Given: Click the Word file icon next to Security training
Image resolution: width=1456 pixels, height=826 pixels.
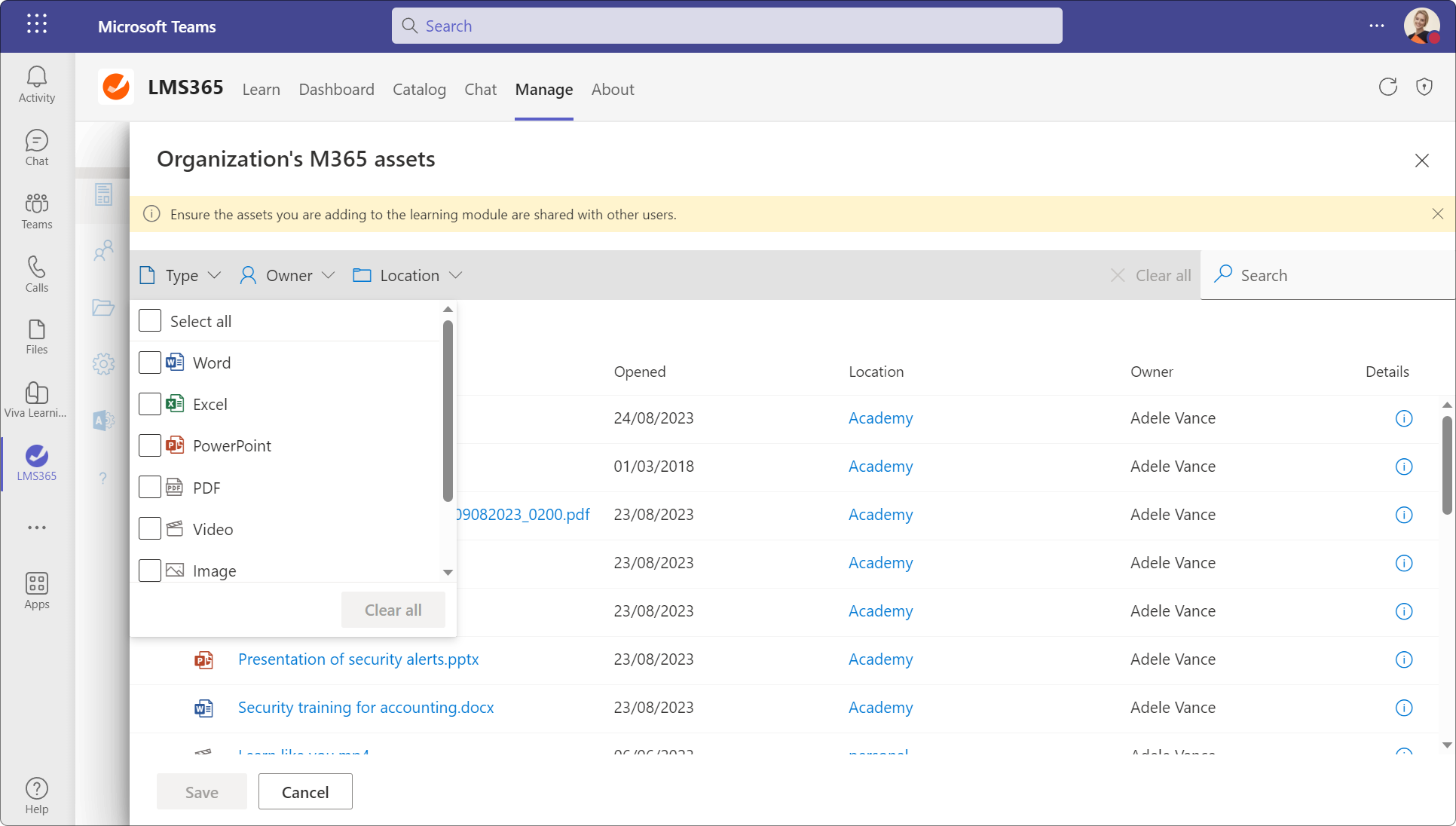Looking at the screenshot, I should click(203, 708).
